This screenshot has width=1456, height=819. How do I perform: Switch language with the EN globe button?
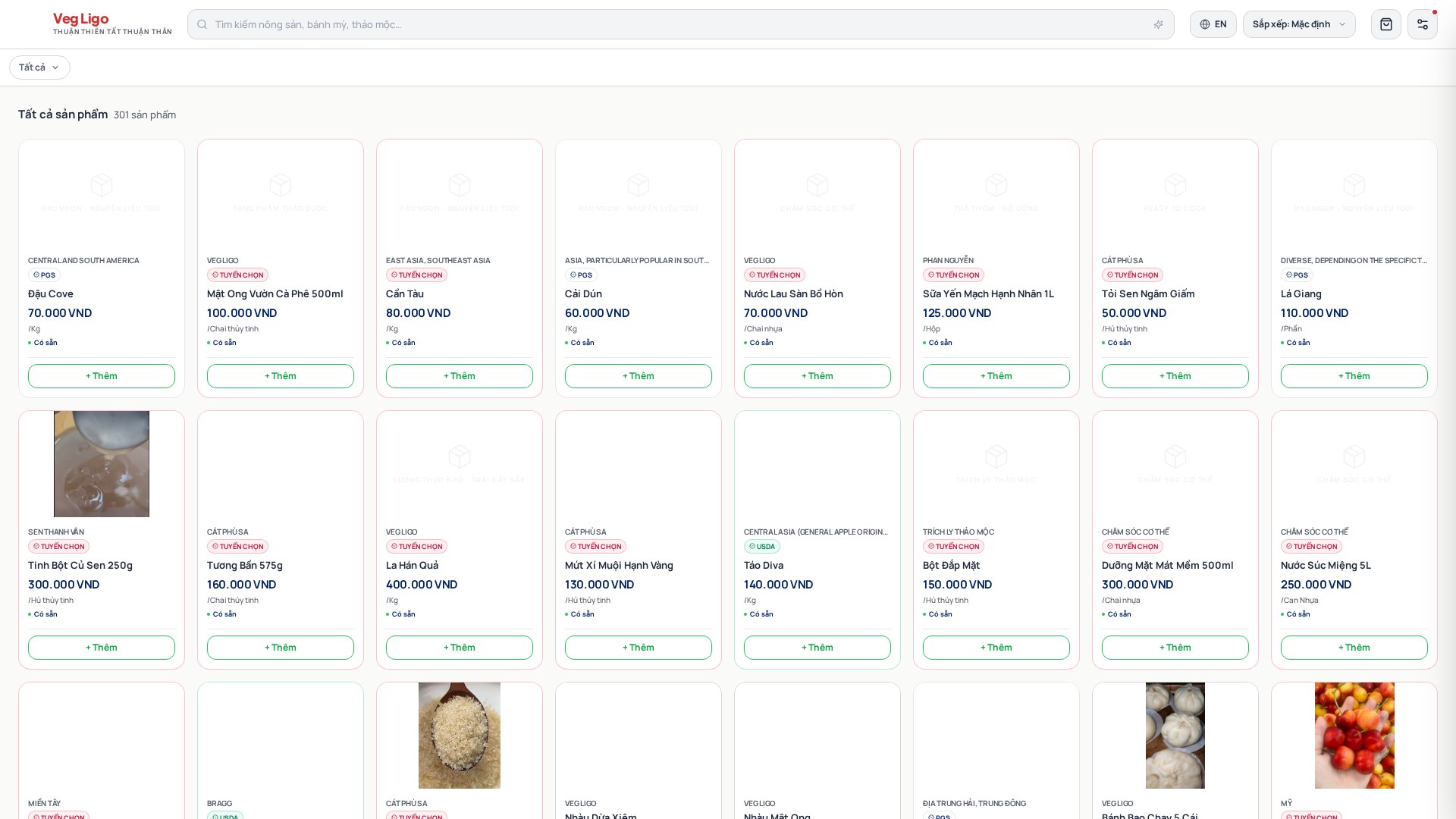1213,24
